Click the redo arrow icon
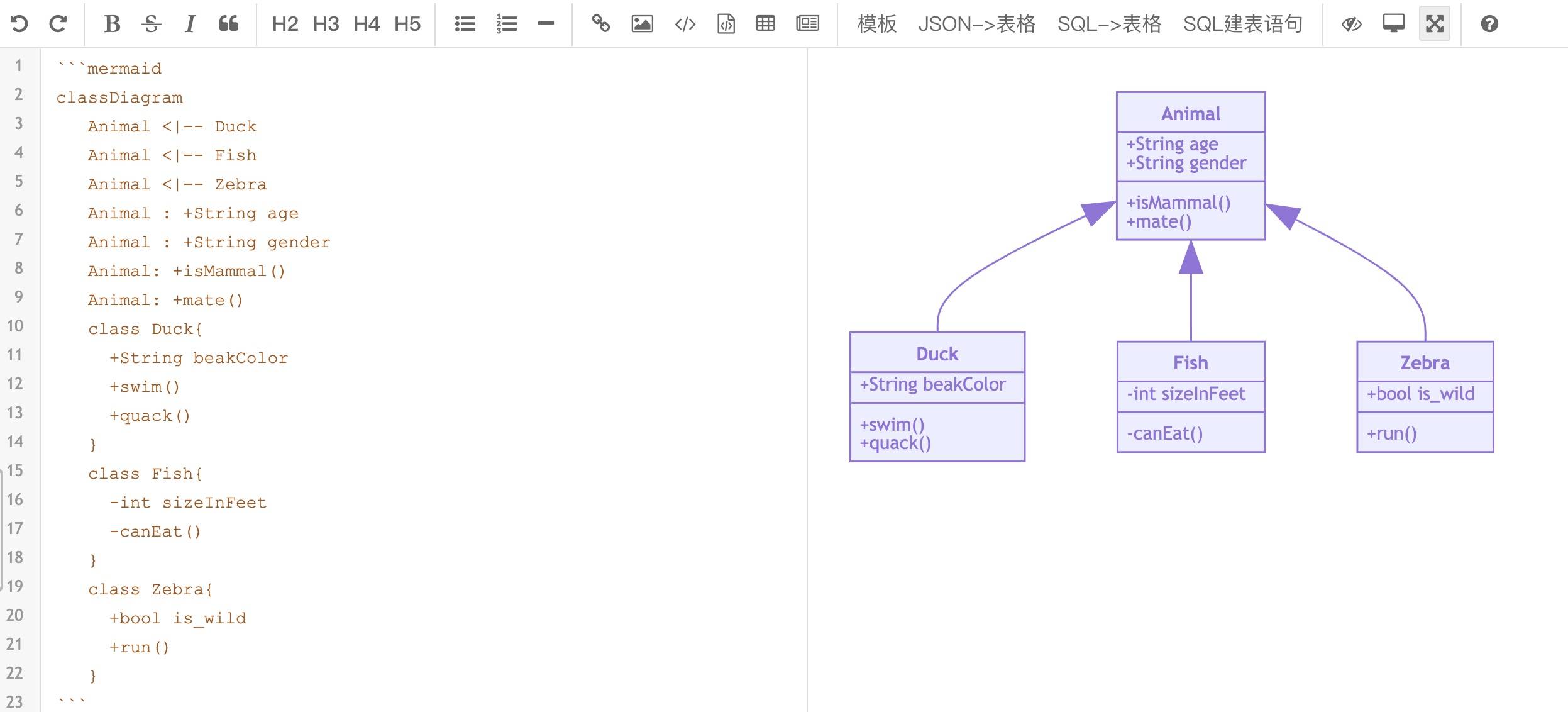This screenshot has width=1568, height=712. pyautogui.click(x=58, y=24)
